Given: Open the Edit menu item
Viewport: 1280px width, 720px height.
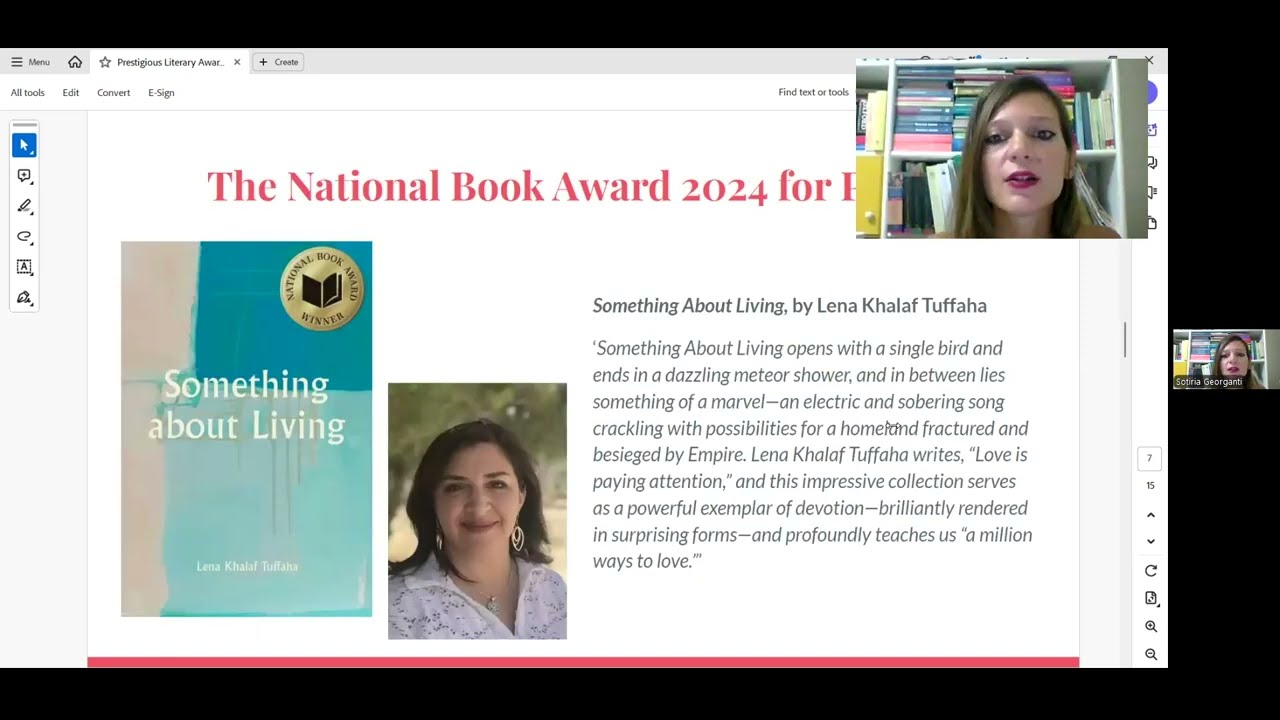Looking at the screenshot, I should point(71,92).
